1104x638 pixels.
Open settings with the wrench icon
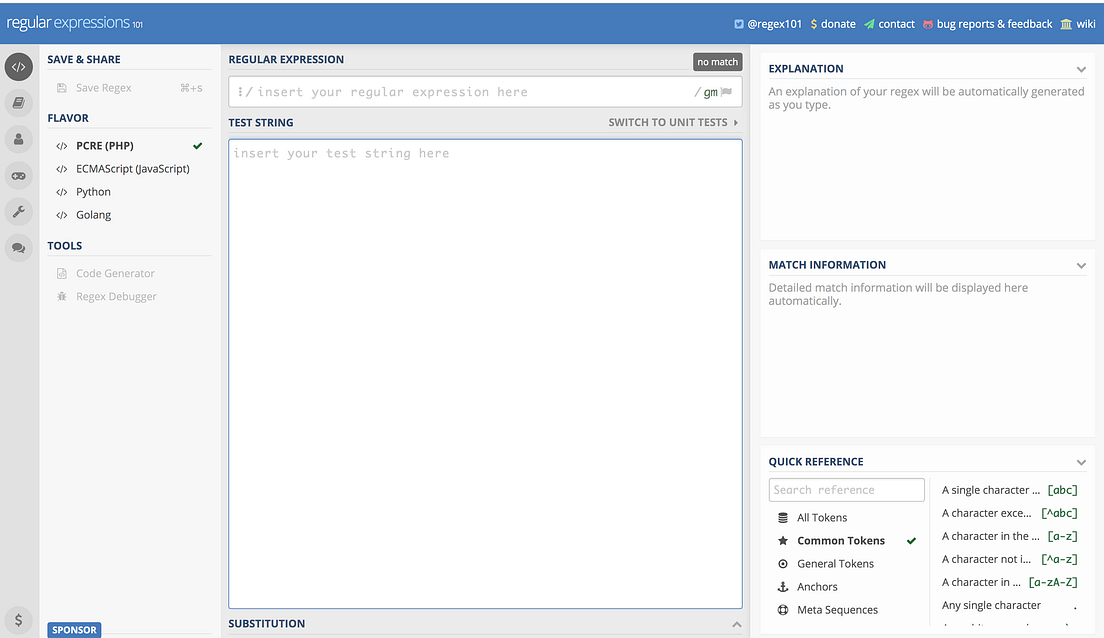coord(18,211)
